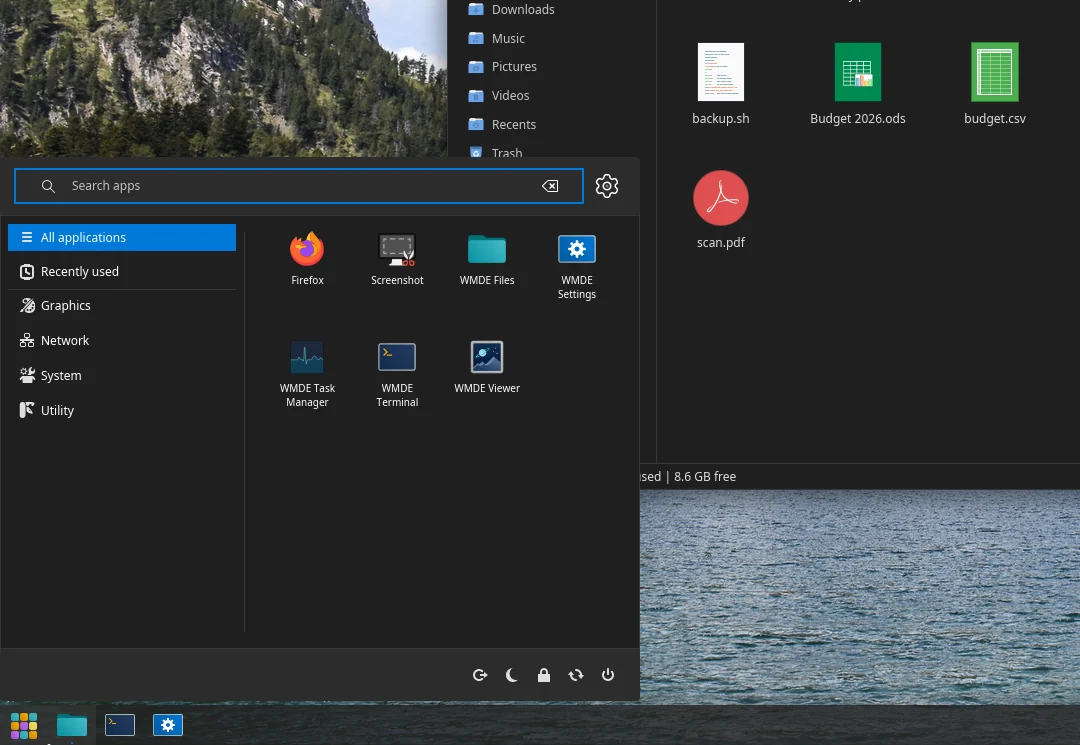The height and width of the screenshot is (745, 1080).
Task: Open the file manager from the taskbar
Action: pos(72,725)
